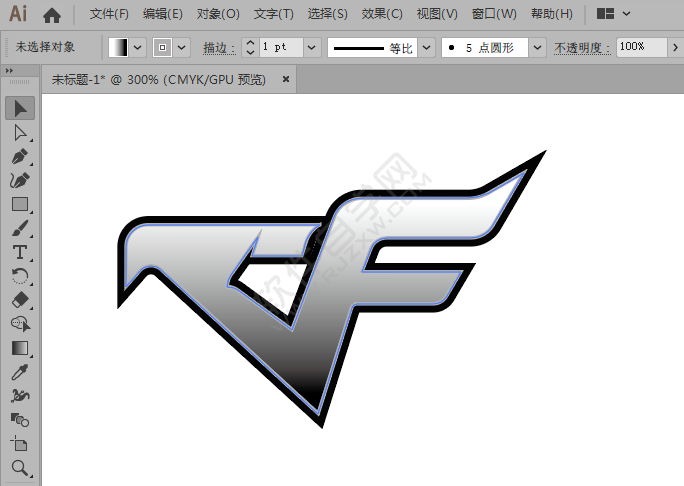Click the stroke weight 1 pt field
This screenshot has width=684, height=486.
point(281,48)
